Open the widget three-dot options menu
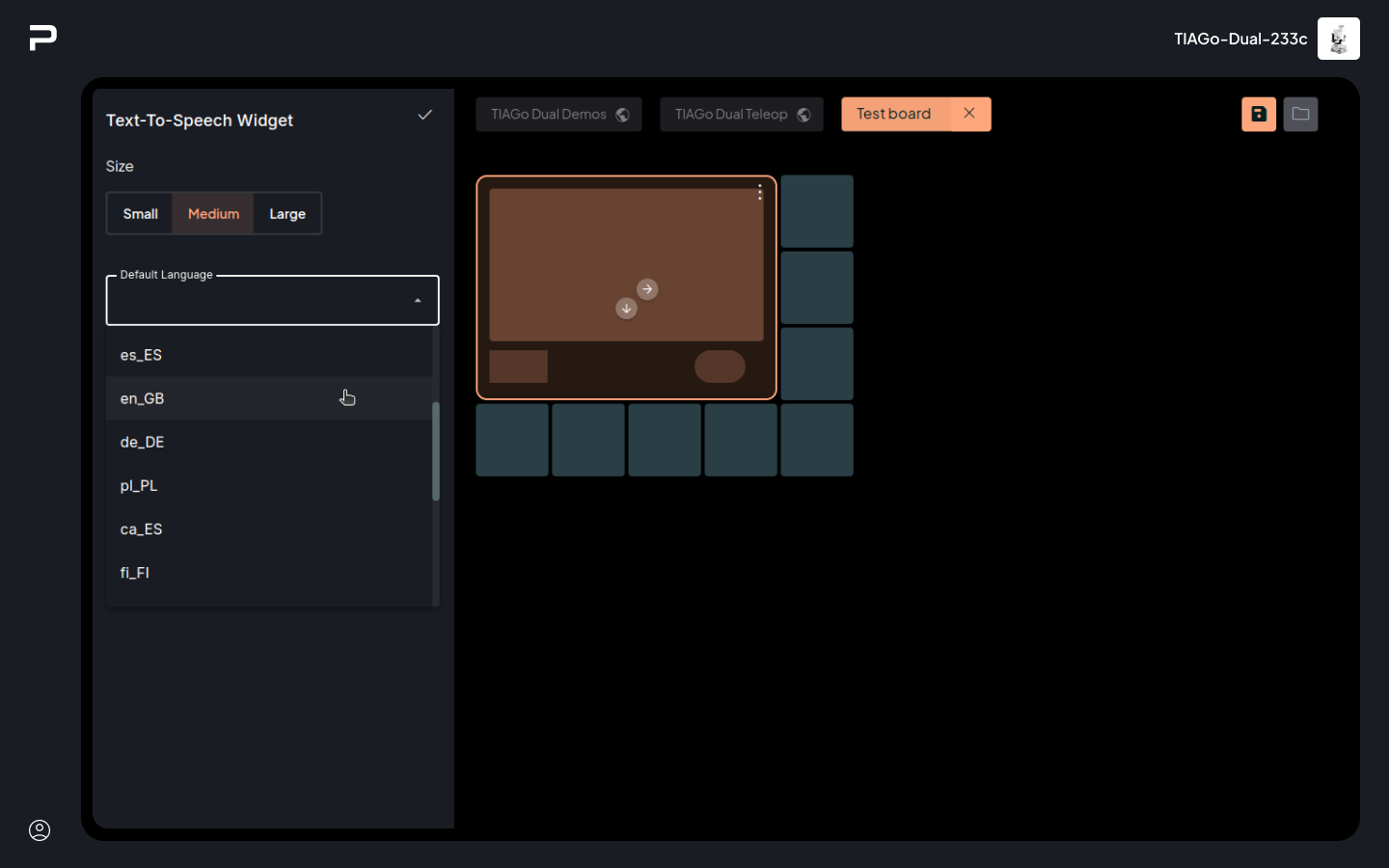Image resolution: width=1389 pixels, height=868 pixels. [760, 193]
